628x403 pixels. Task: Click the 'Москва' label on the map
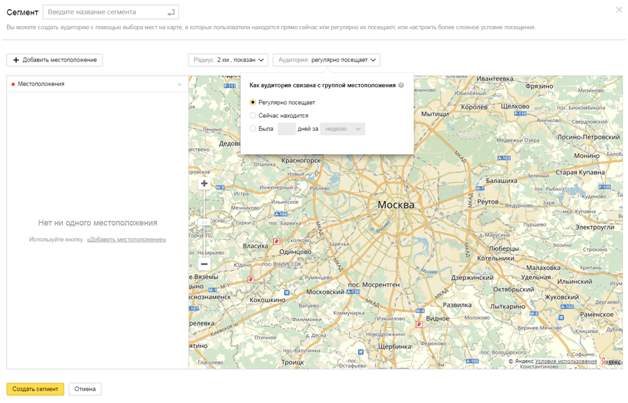396,205
